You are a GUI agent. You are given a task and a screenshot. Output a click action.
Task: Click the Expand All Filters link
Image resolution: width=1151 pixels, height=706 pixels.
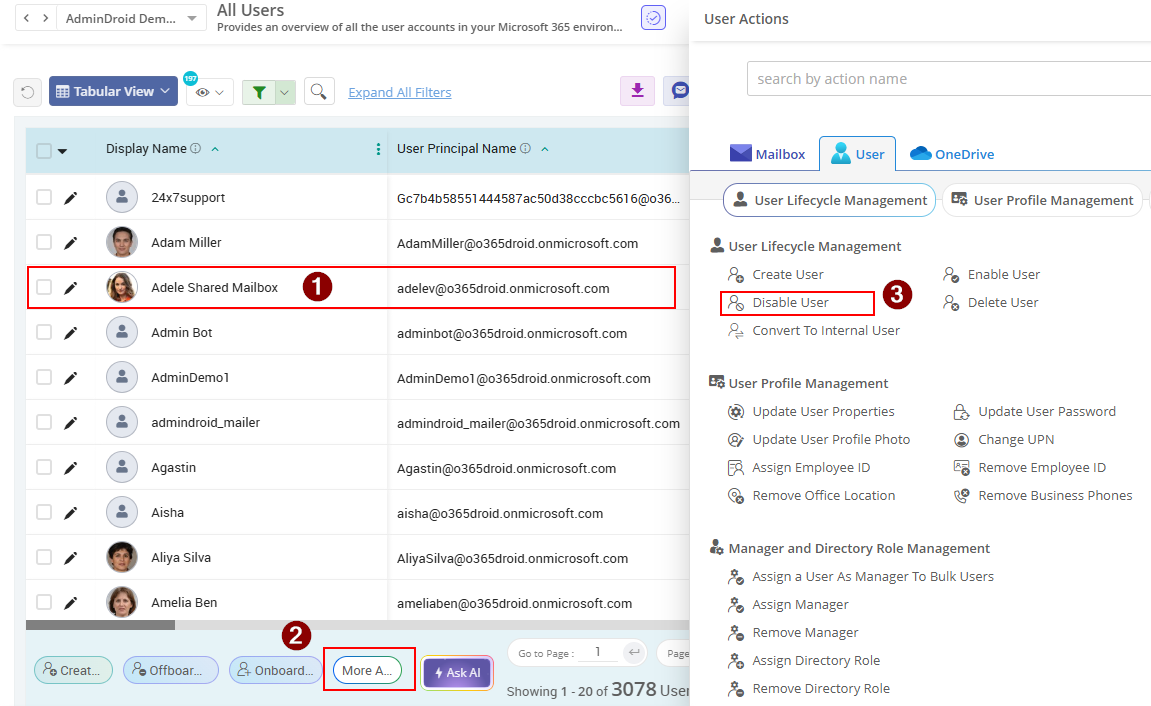tap(399, 92)
